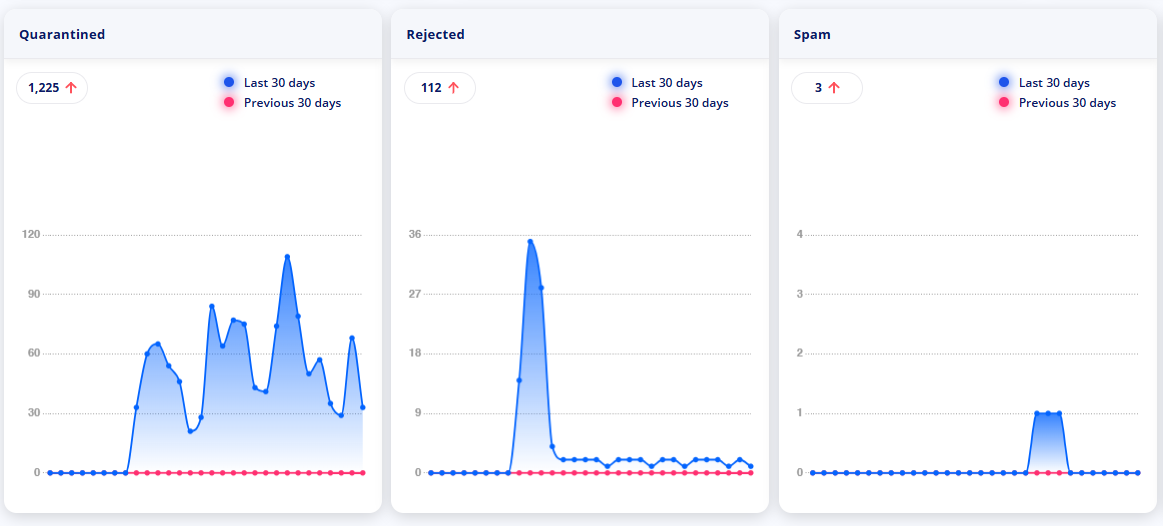Click the highest peak point in Quarantined chart
Screen dimensions: 1163x526
(x=287, y=257)
